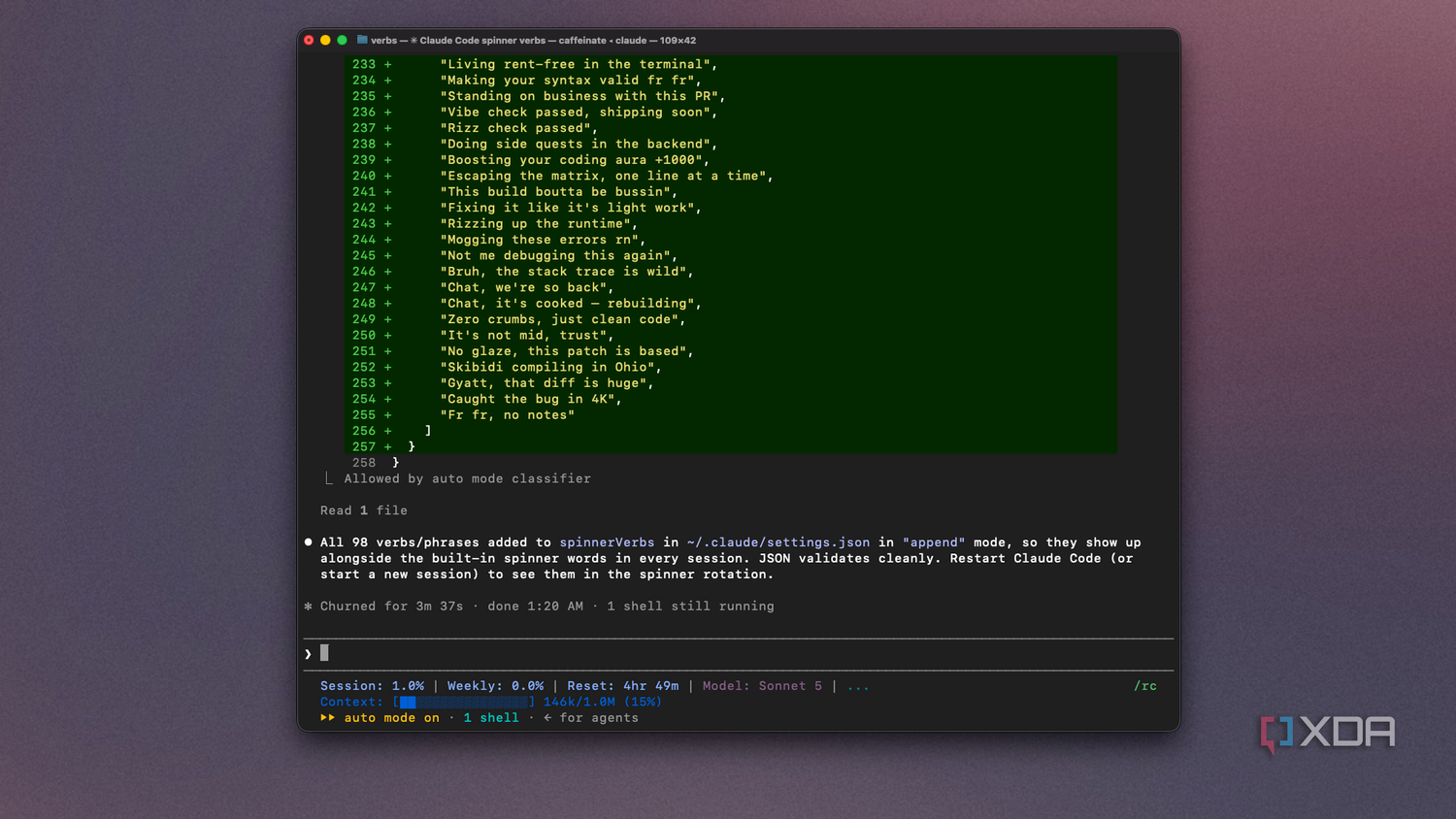Screen dimensions: 1456x819
Task: Click the '/rc' status item
Action: [x=1145, y=686]
